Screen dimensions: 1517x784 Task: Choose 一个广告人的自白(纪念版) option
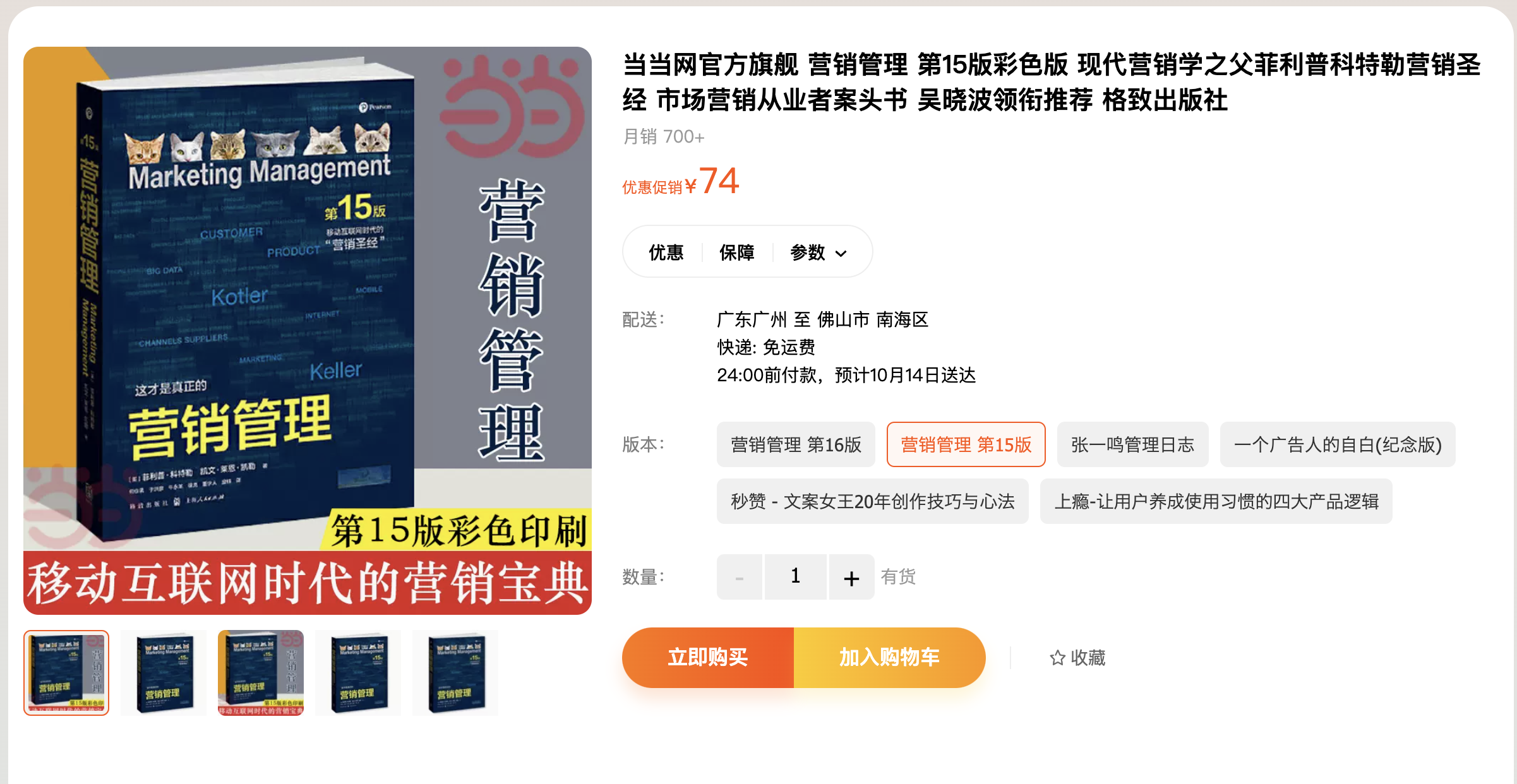1338,444
